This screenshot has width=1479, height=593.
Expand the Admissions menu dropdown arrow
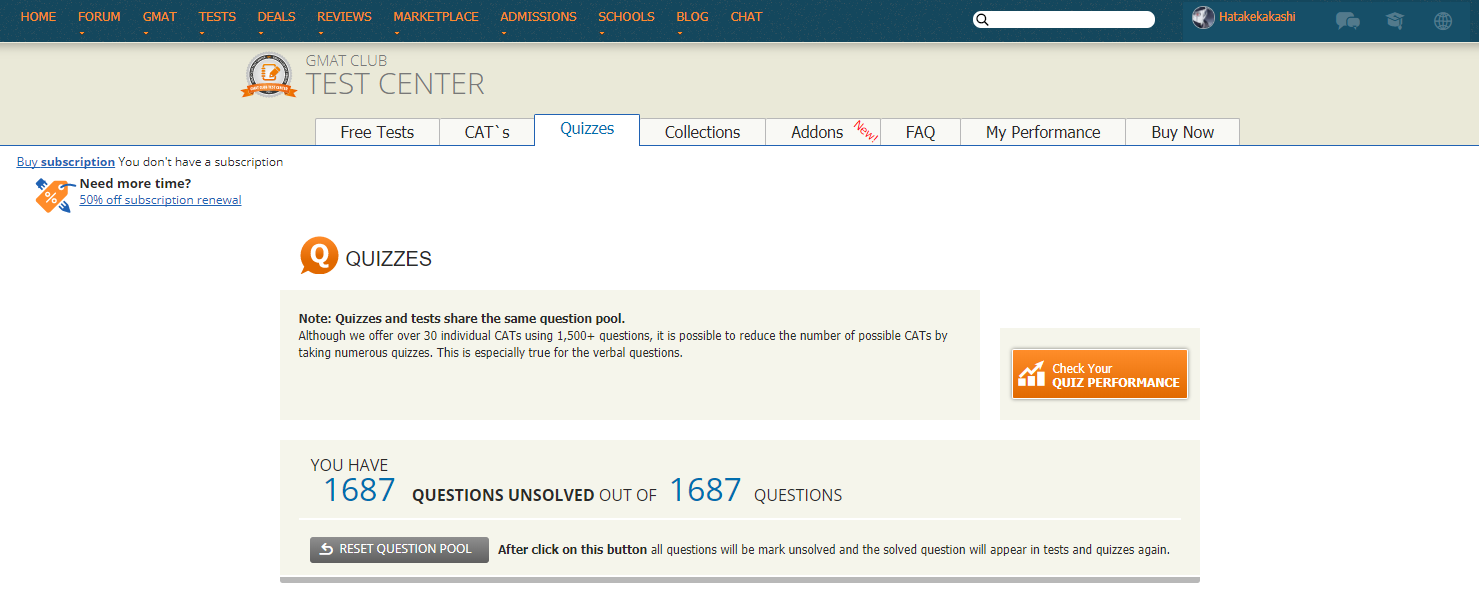[504, 33]
